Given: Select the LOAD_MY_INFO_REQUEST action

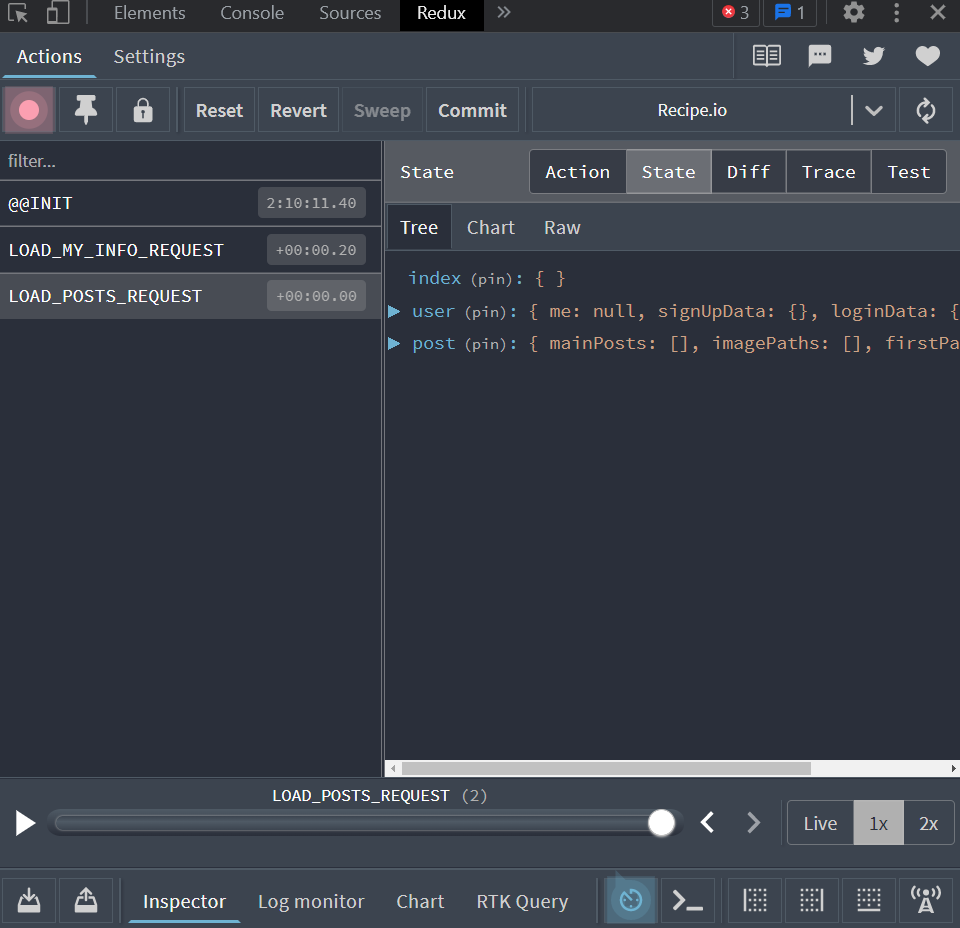Looking at the screenshot, I should 115,249.
